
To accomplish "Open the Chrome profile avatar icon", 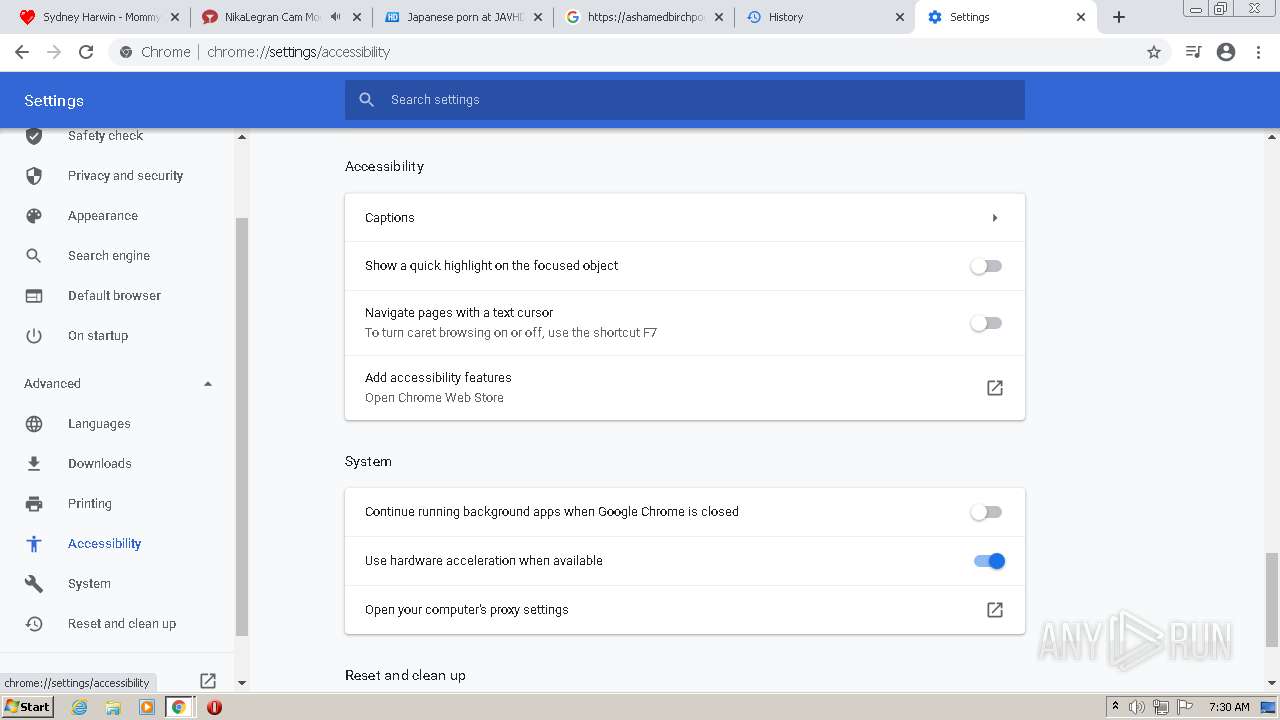I will [1226, 52].
